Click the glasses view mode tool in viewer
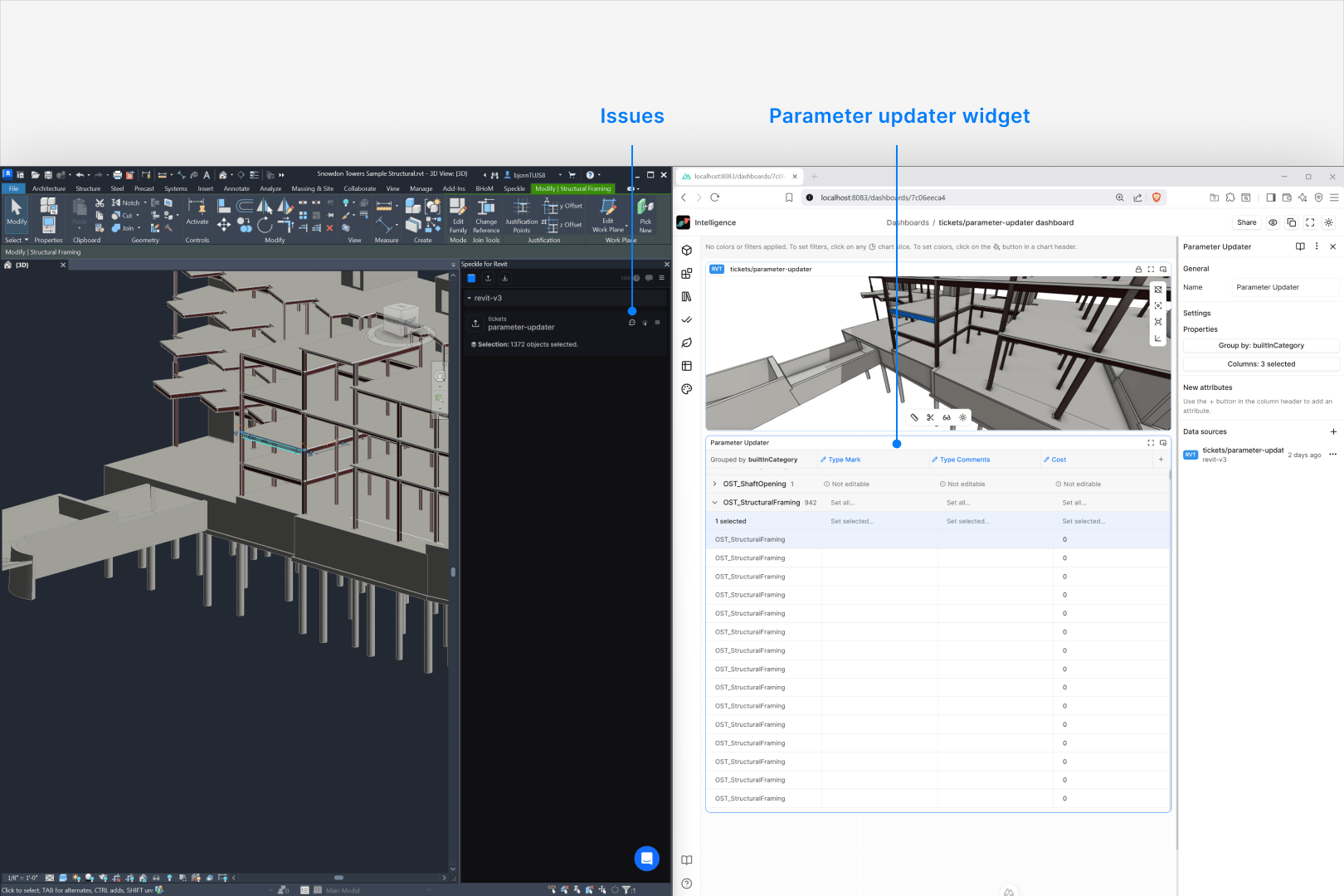Image resolution: width=1344 pixels, height=896 pixels. click(947, 417)
